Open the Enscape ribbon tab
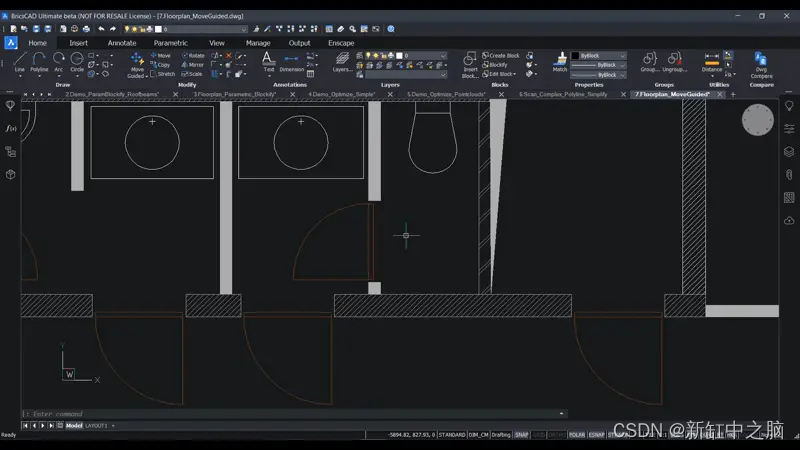Viewport: 800px width, 450px height. [341, 43]
